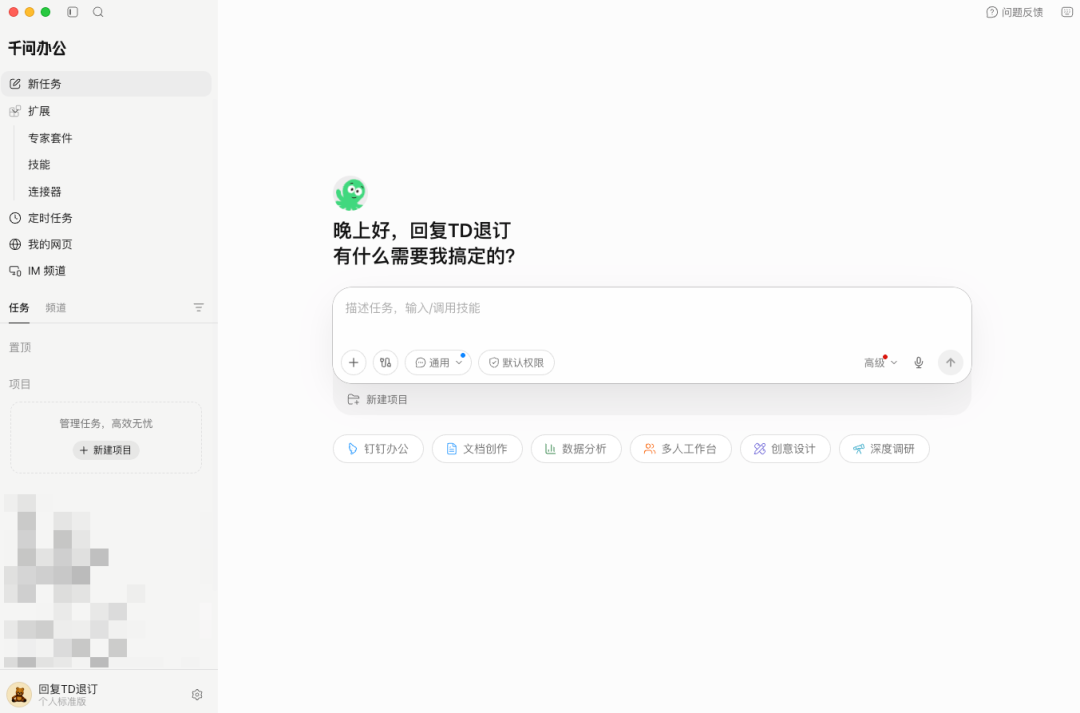Switch to the 任务 tab

pyautogui.click(x=19, y=308)
